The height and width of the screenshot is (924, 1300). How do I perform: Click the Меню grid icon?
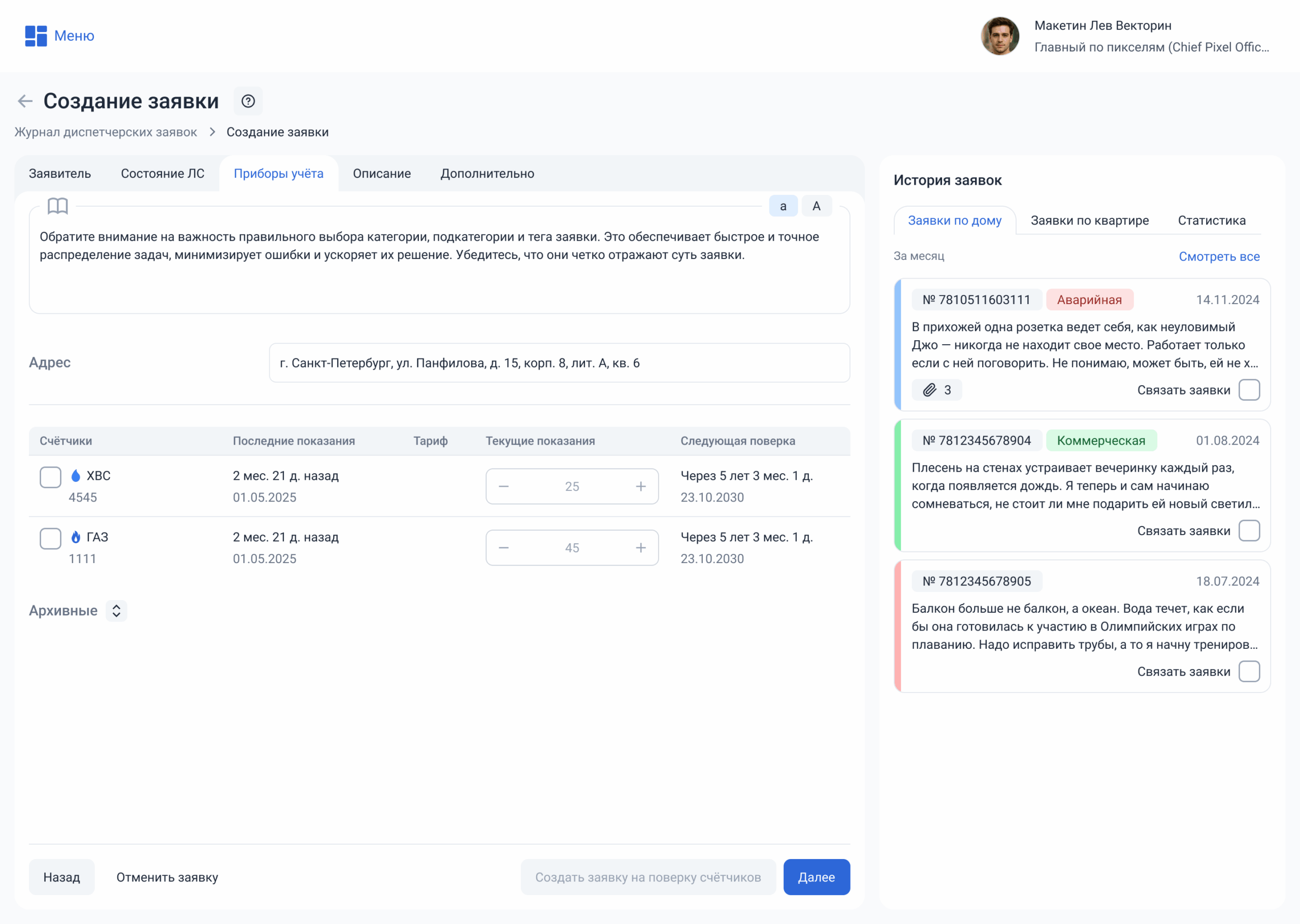[x=36, y=36]
